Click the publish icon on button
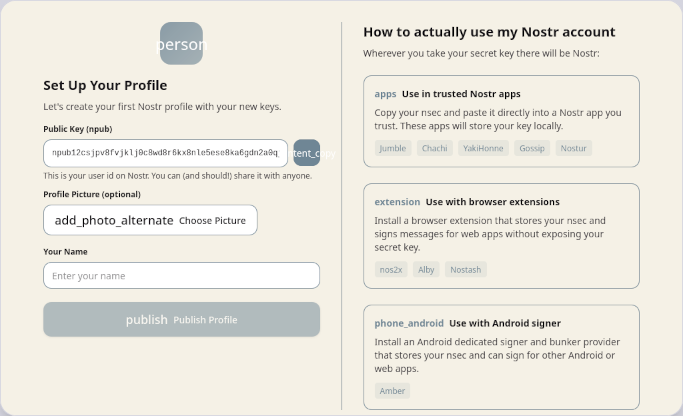683x416 pixels. 146,320
